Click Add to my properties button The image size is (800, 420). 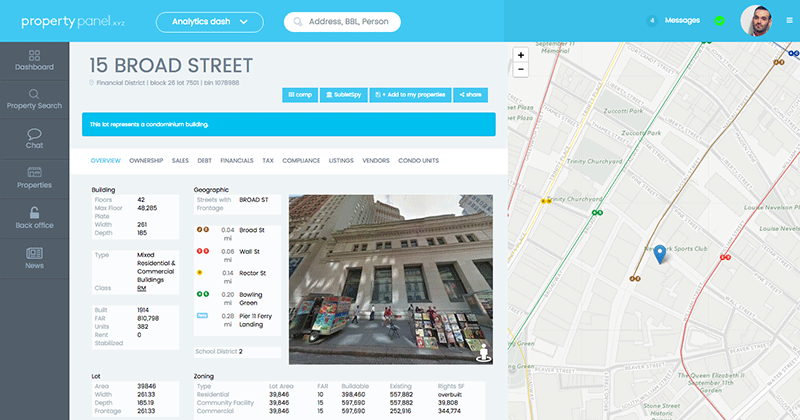coord(410,94)
